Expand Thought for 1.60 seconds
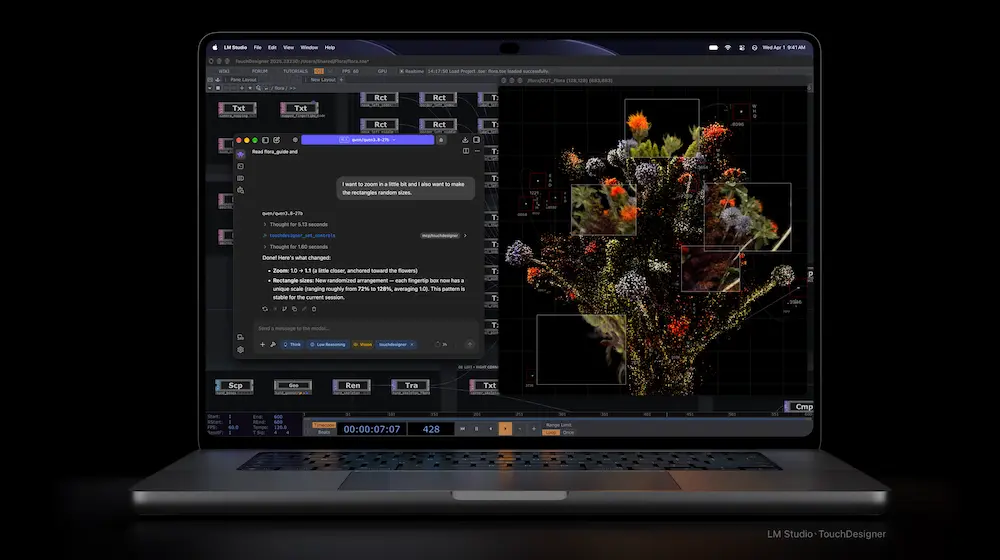This screenshot has width=1000, height=560. (295, 247)
